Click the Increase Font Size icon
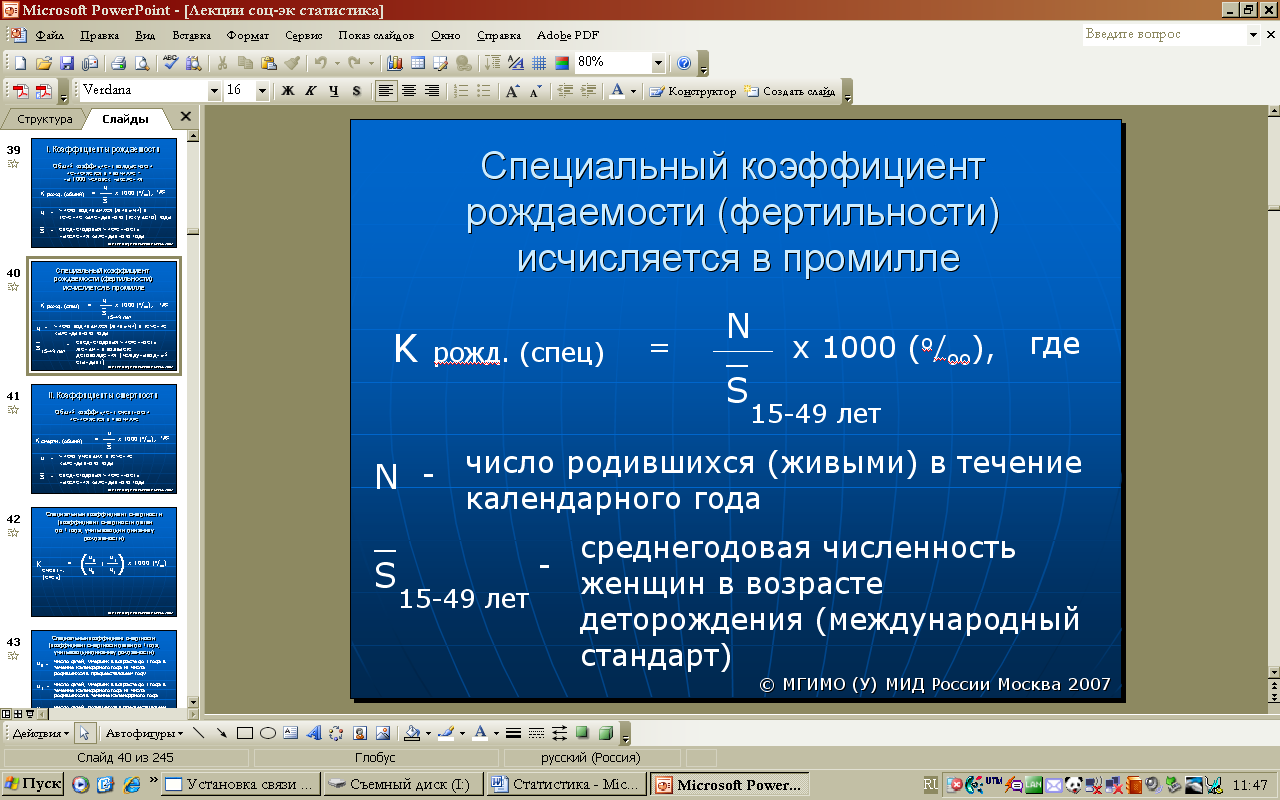 click(x=512, y=91)
